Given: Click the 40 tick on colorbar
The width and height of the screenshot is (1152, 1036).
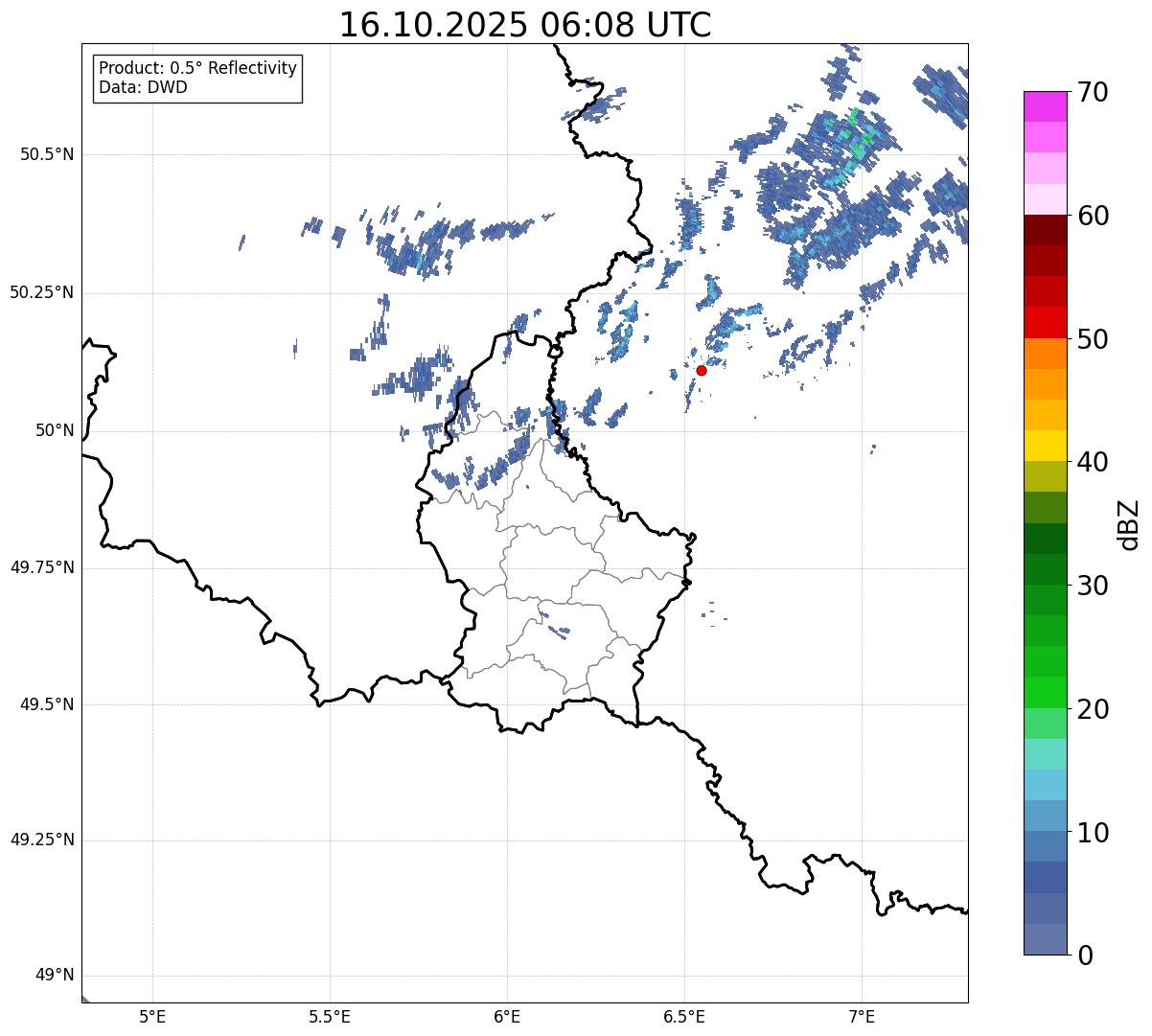Looking at the screenshot, I should click(1092, 462).
